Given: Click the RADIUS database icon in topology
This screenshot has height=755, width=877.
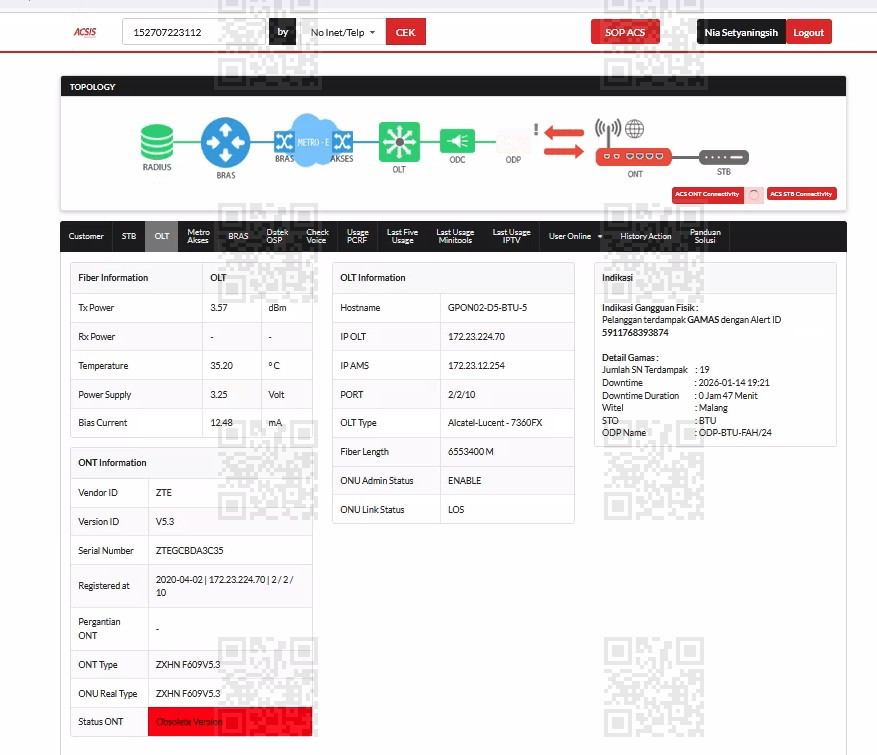Looking at the screenshot, I should point(157,142).
